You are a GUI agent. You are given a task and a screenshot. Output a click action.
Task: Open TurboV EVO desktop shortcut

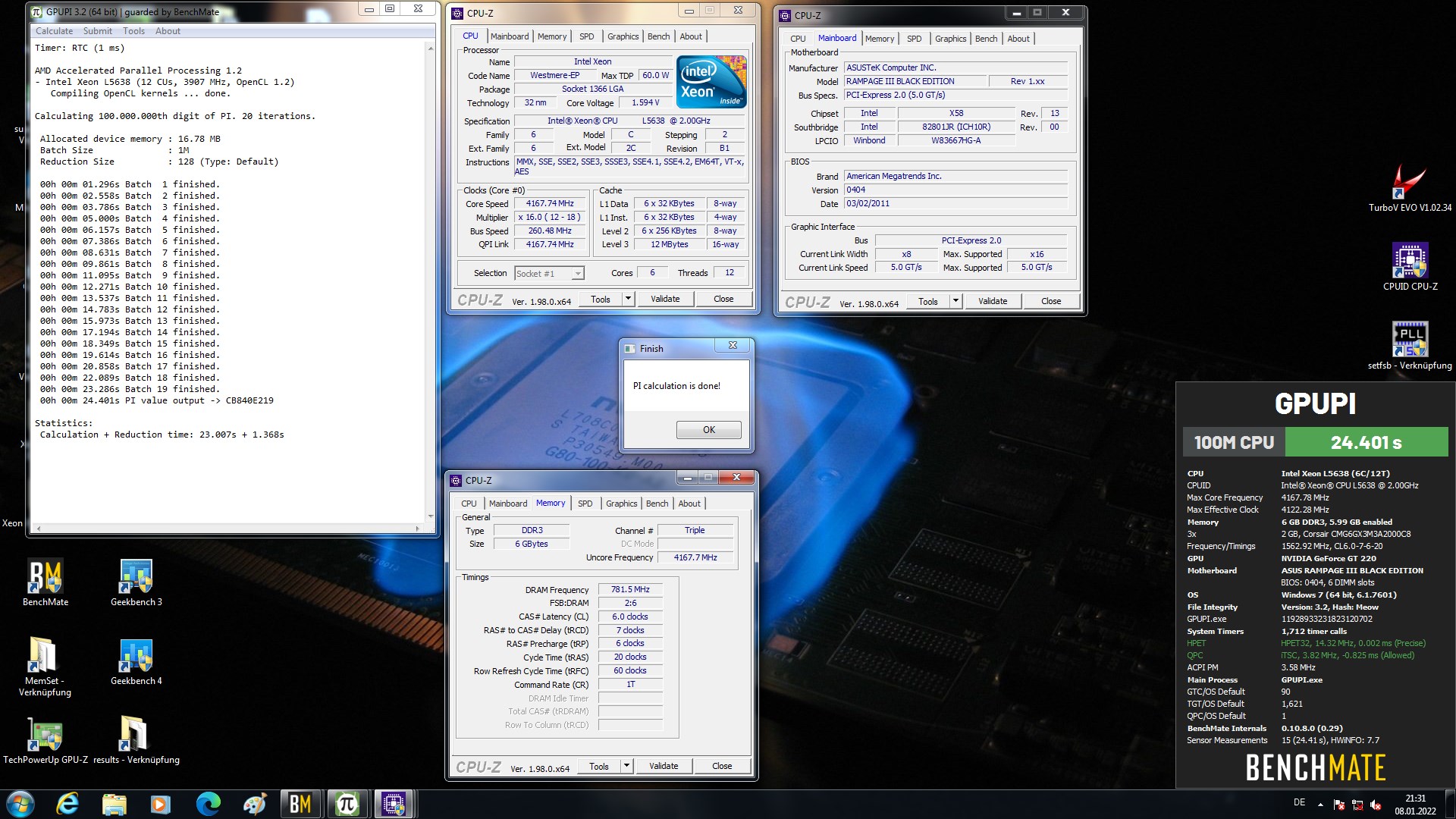[1410, 188]
